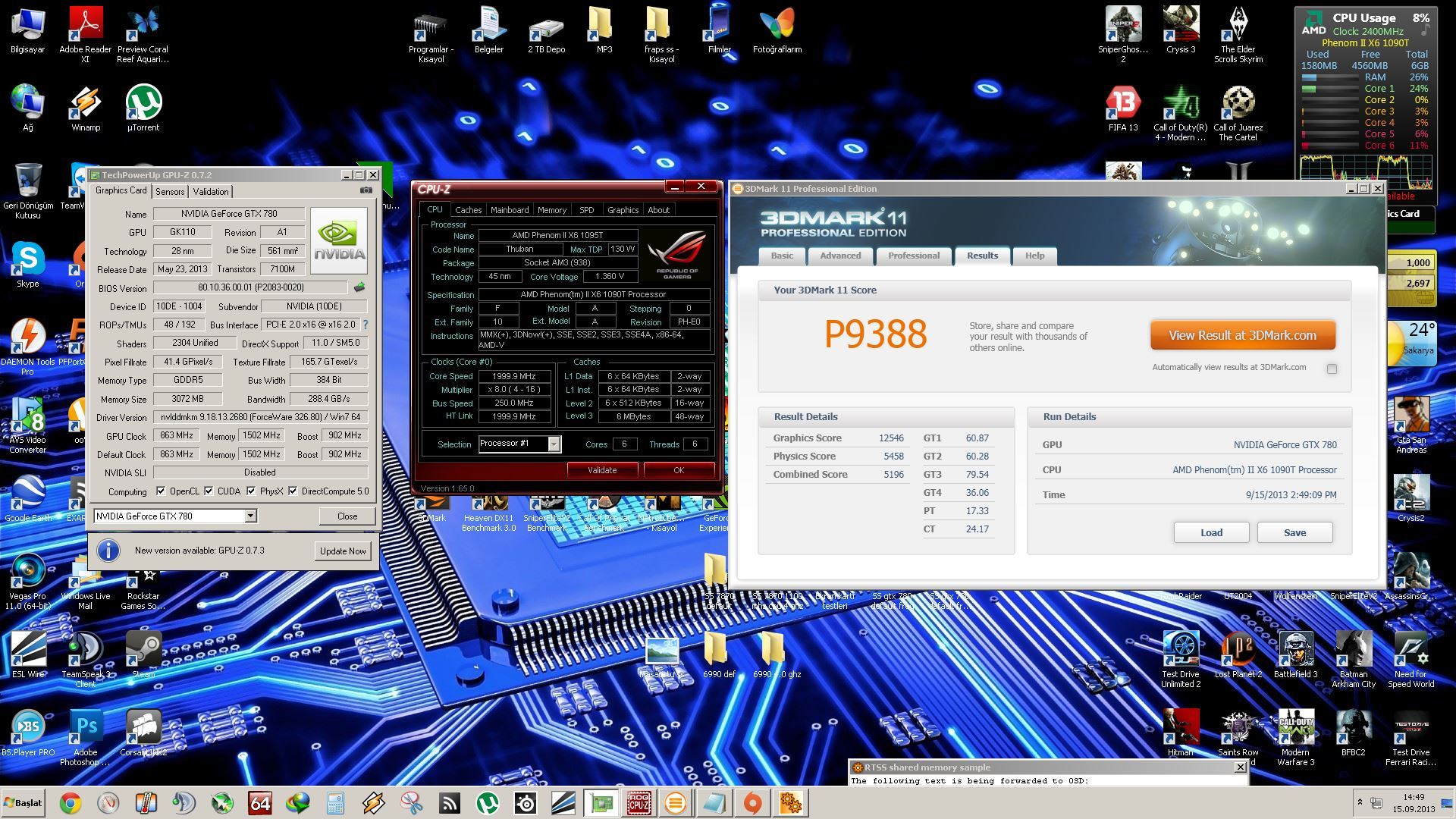Switch to the Sensors tab in GPU-Z
This screenshot has height=819, width=1456.
click(170, 192)
